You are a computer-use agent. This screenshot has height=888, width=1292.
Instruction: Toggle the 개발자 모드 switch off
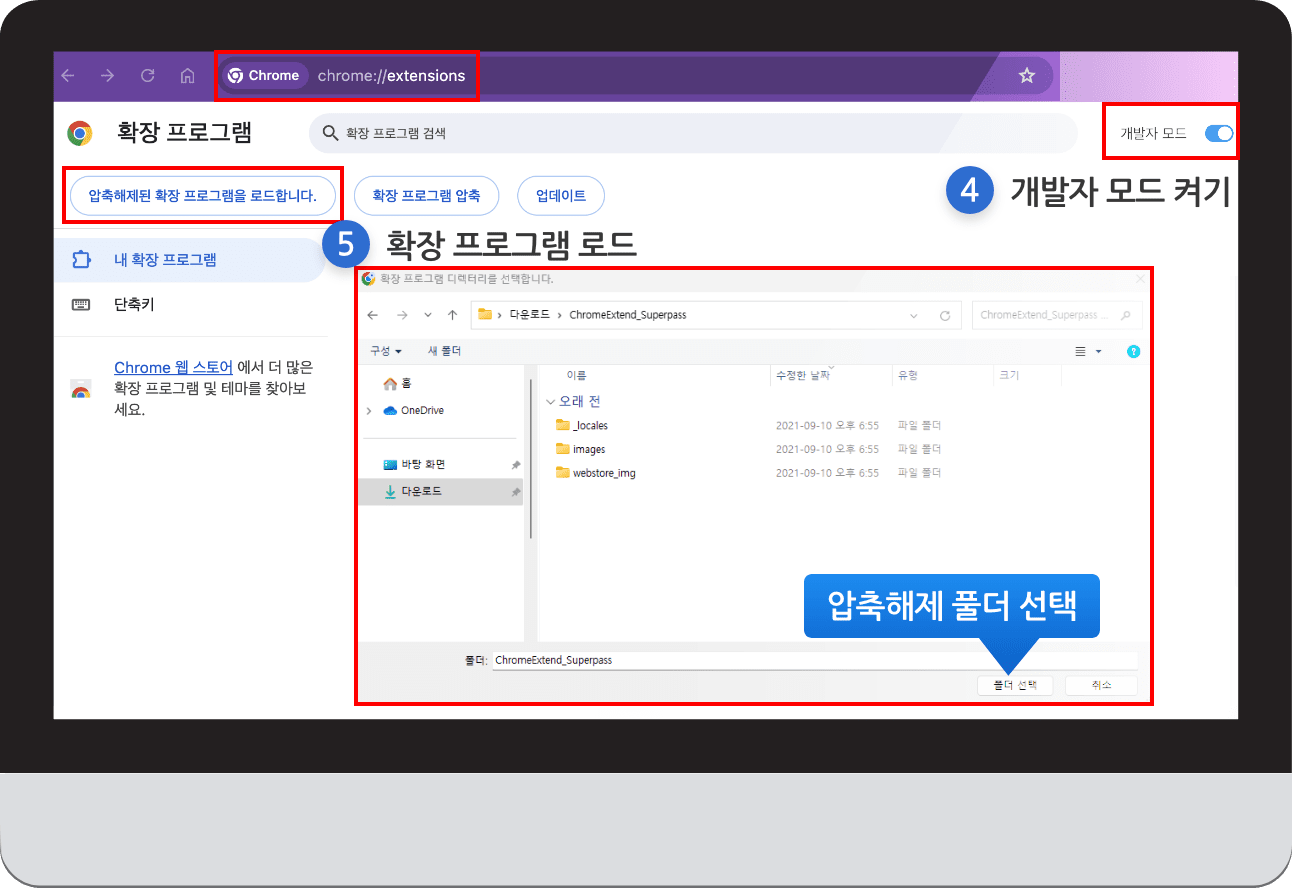point(1218,131)
